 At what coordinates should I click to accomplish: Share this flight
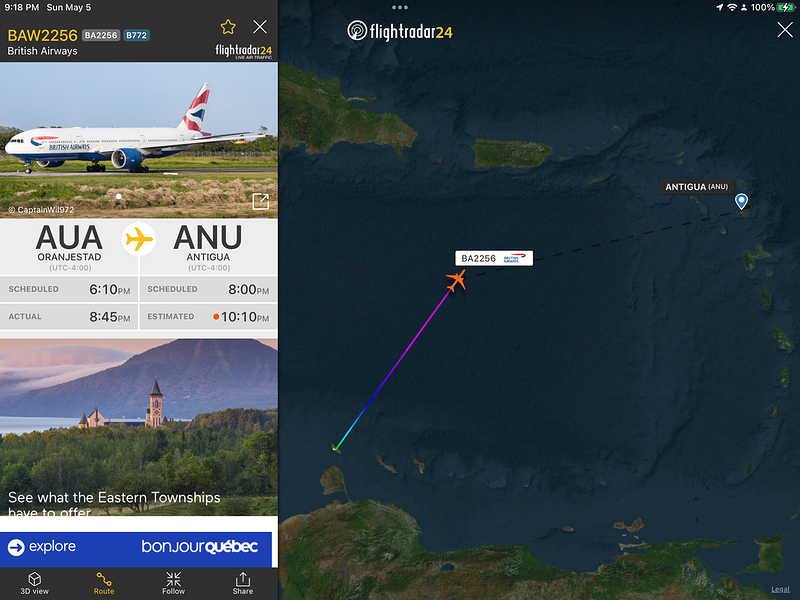click(x=243, y=583)
